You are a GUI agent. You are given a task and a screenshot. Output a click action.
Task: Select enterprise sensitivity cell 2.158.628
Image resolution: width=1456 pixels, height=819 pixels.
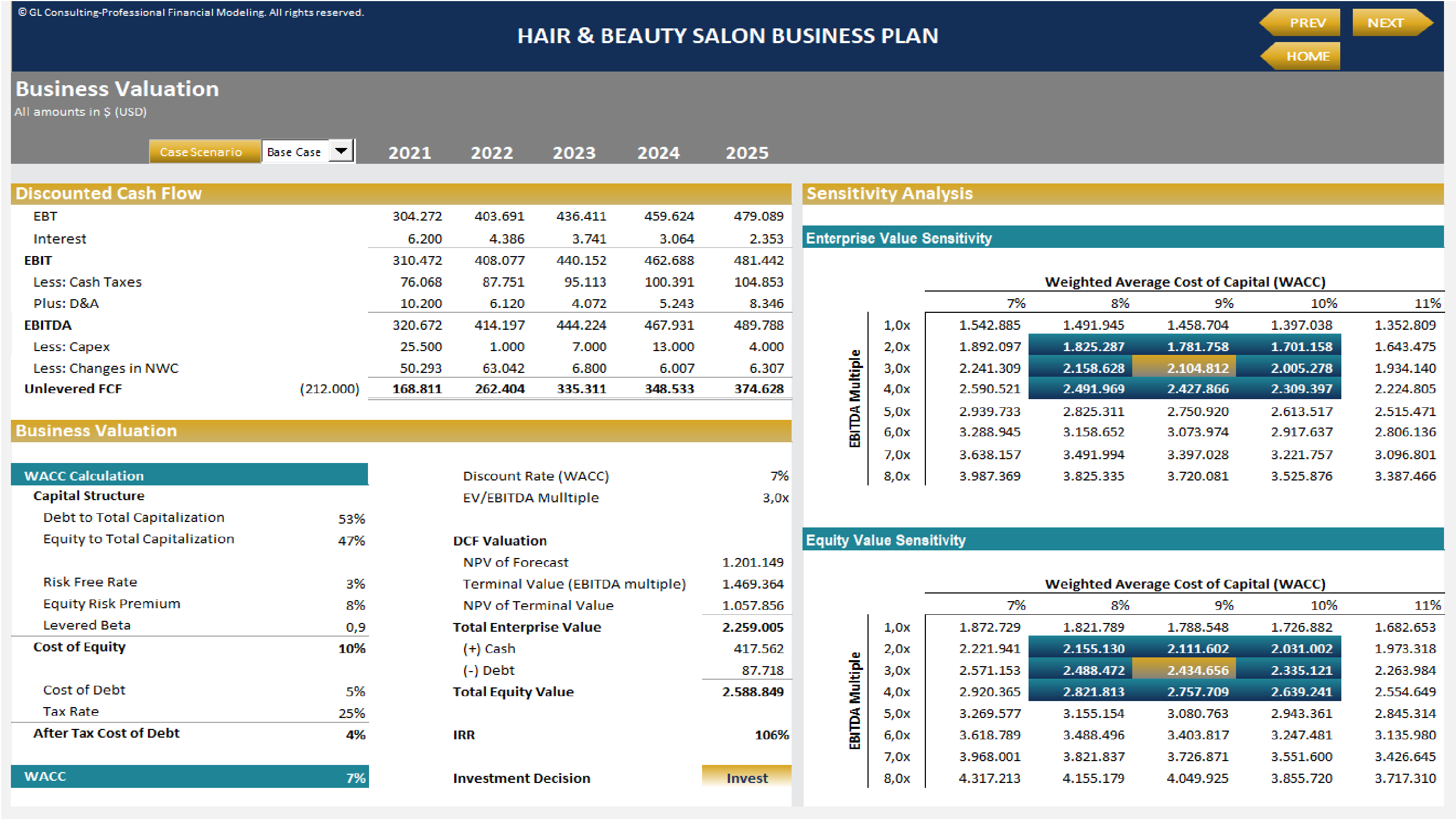[x=1093, y=368]
